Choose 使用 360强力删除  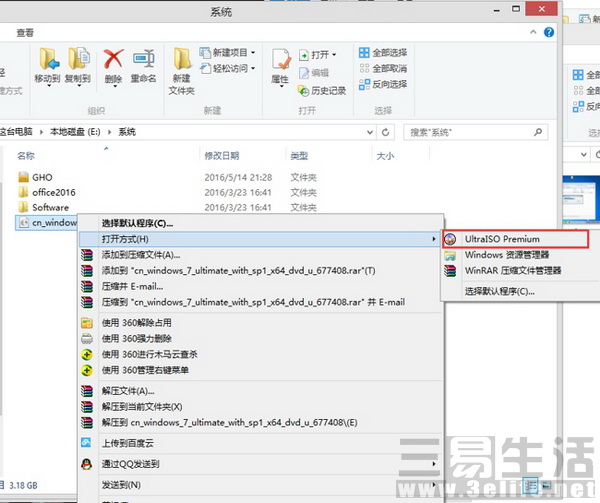coord(260,339)
